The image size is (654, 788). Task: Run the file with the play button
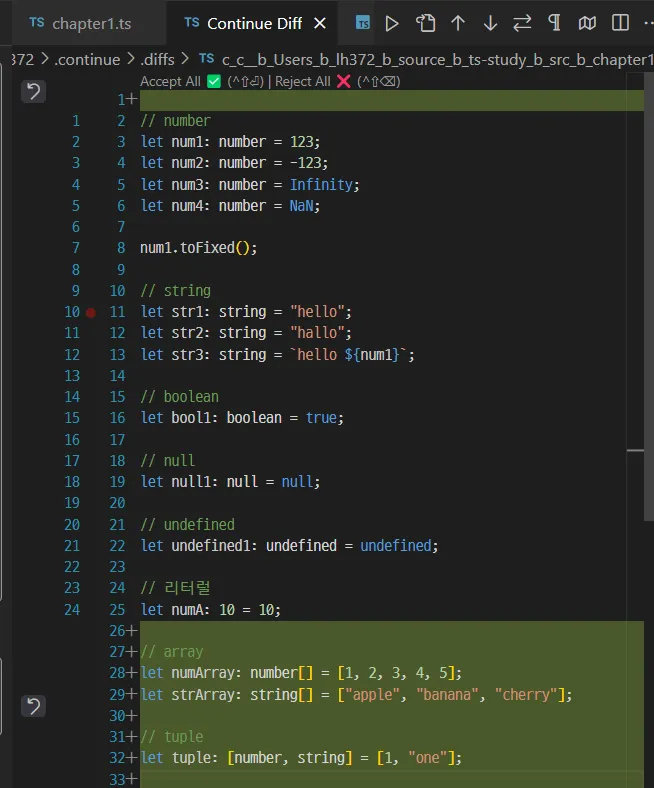[x=392, y=23]
